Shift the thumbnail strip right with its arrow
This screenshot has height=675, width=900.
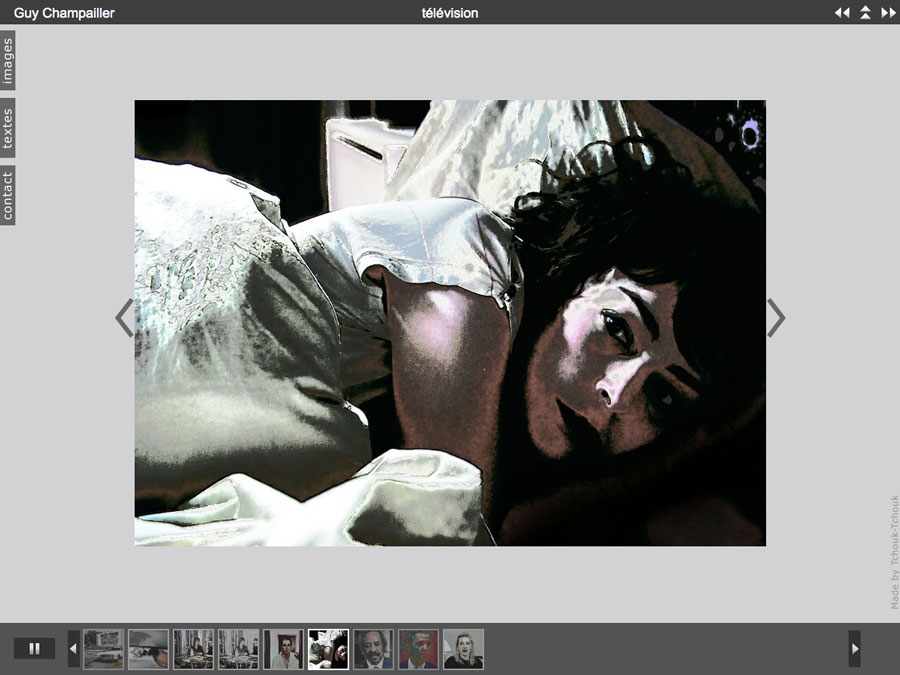(x=855, y=649)
